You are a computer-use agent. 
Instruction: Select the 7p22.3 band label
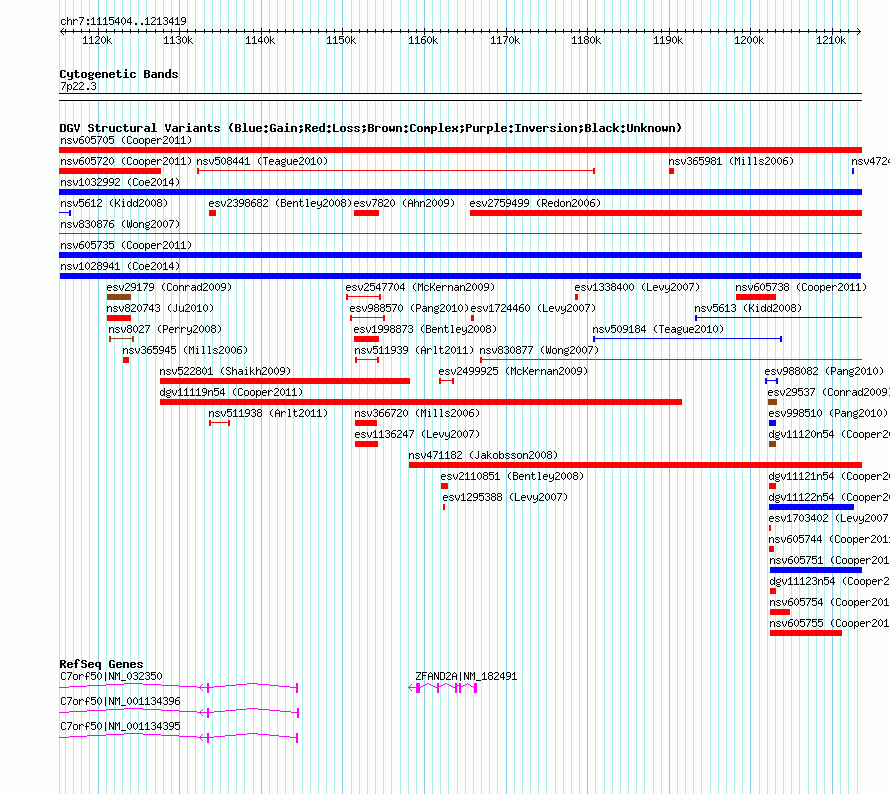[78, 86]
